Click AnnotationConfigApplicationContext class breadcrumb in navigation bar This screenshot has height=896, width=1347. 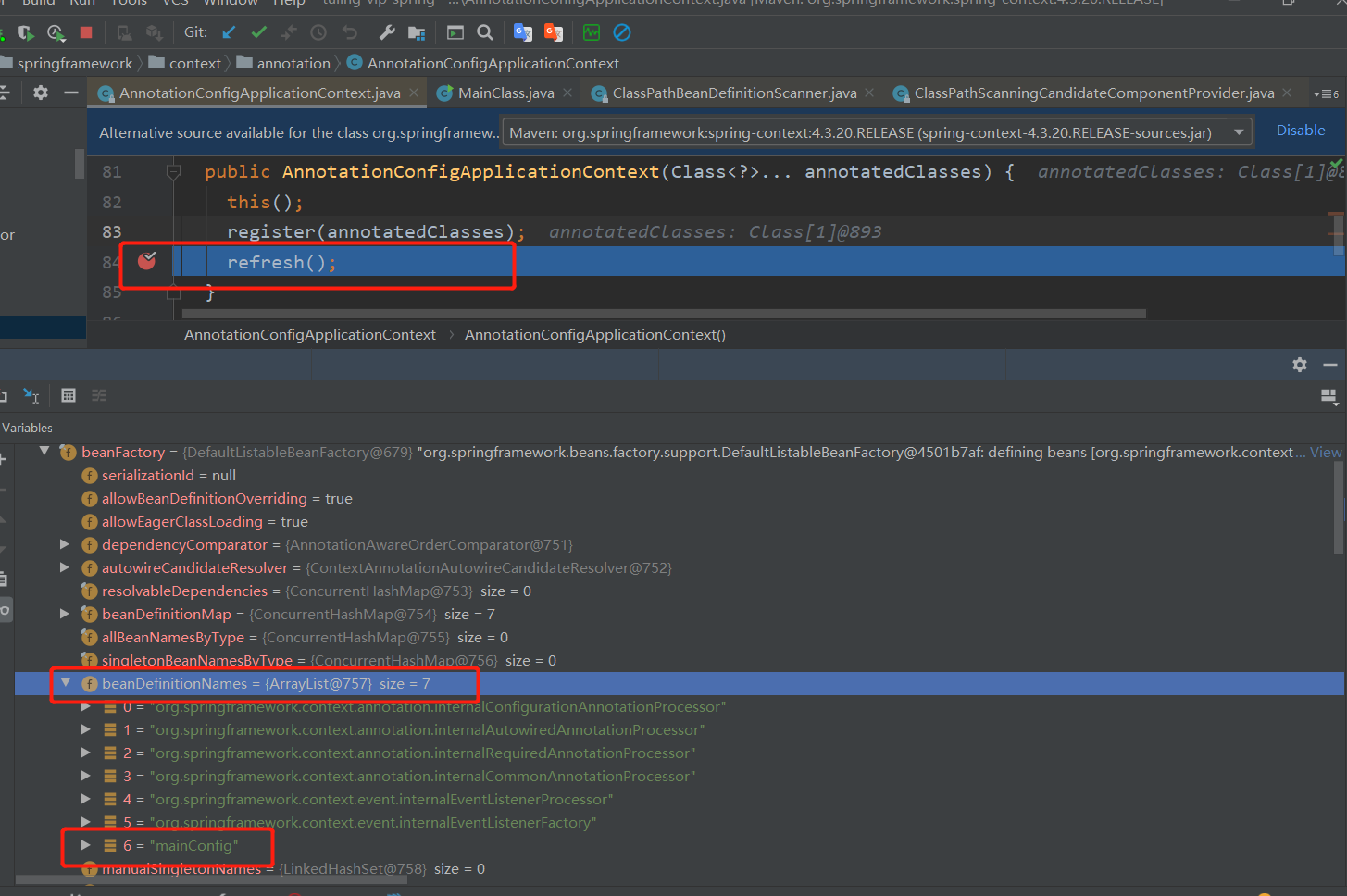click(483, 63)
